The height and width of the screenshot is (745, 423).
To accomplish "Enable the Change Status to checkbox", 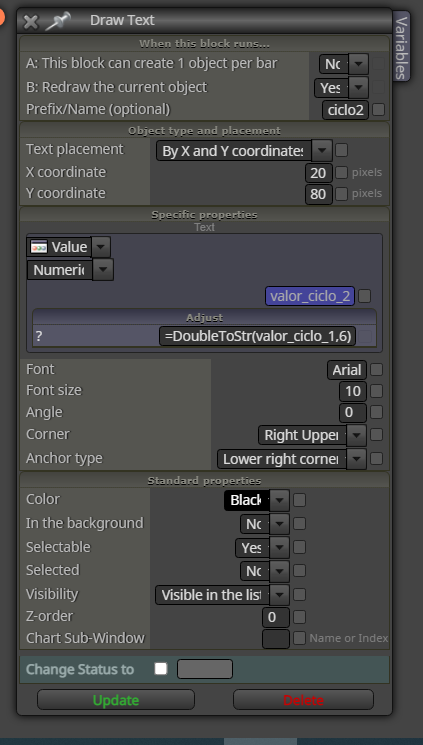I will pos(161,669).
